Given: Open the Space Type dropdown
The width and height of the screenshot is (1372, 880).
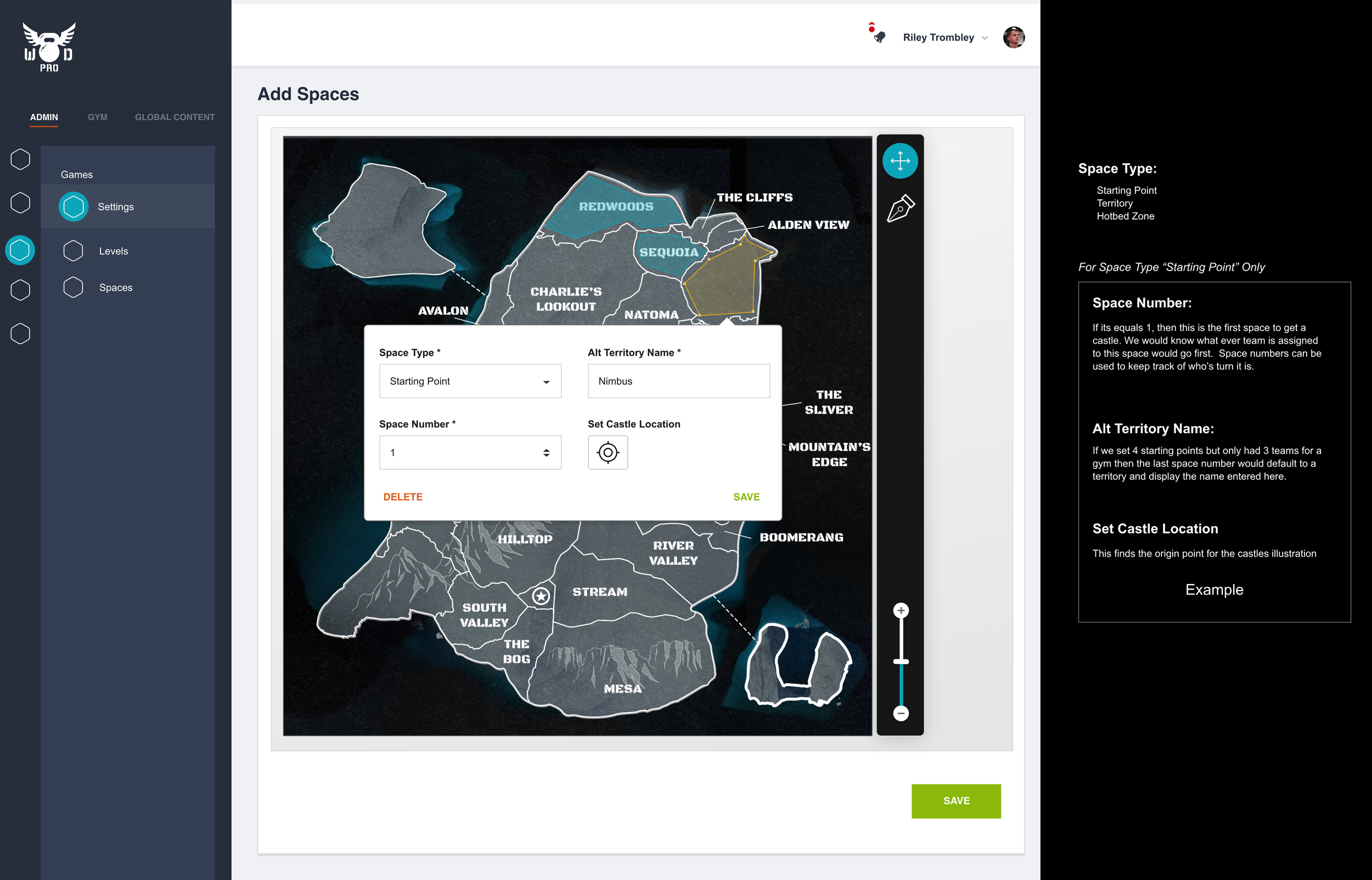Looking at the screenshot, I should coord(470,381).
